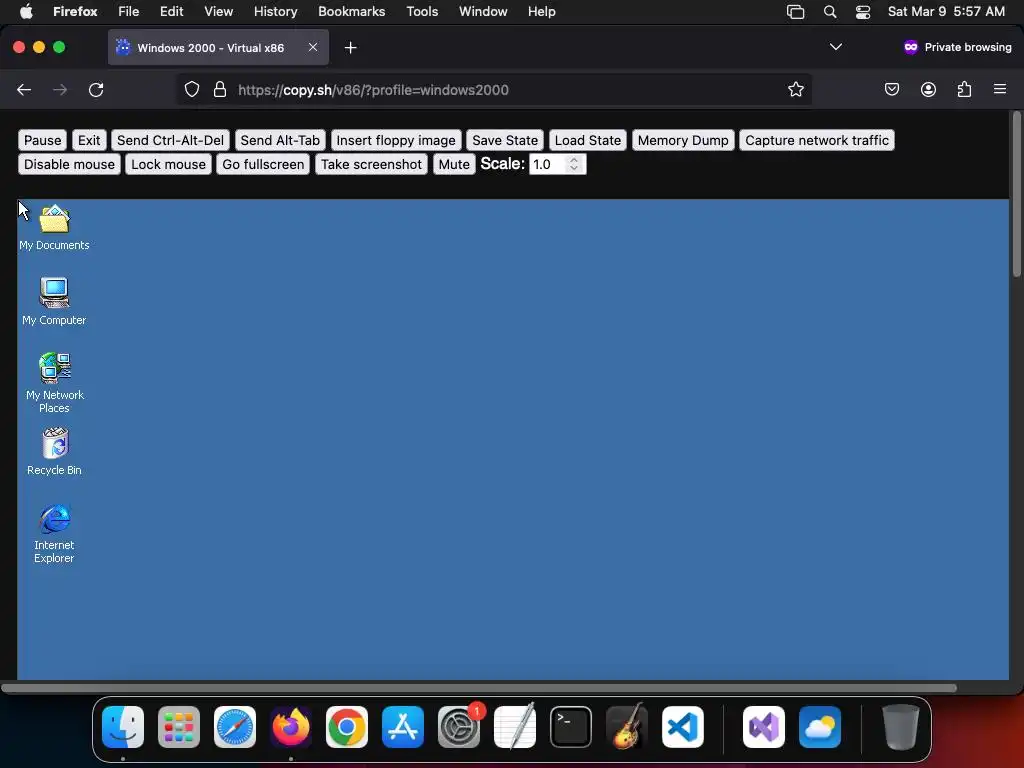The image size is (1024, 768).
Task: Open the Extensions puzzle icon
Action: 964,89
